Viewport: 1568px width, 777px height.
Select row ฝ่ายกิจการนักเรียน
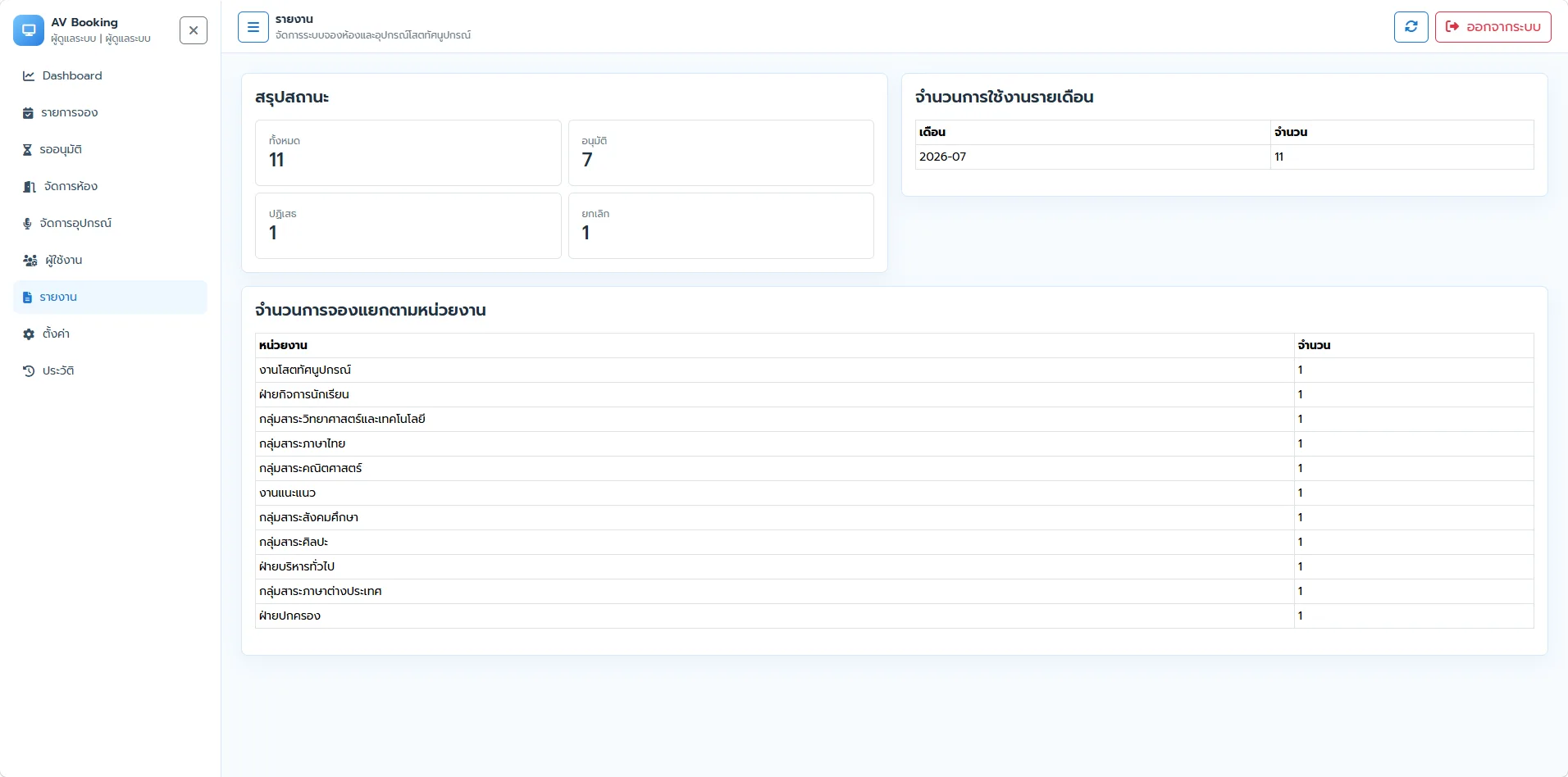894,394
